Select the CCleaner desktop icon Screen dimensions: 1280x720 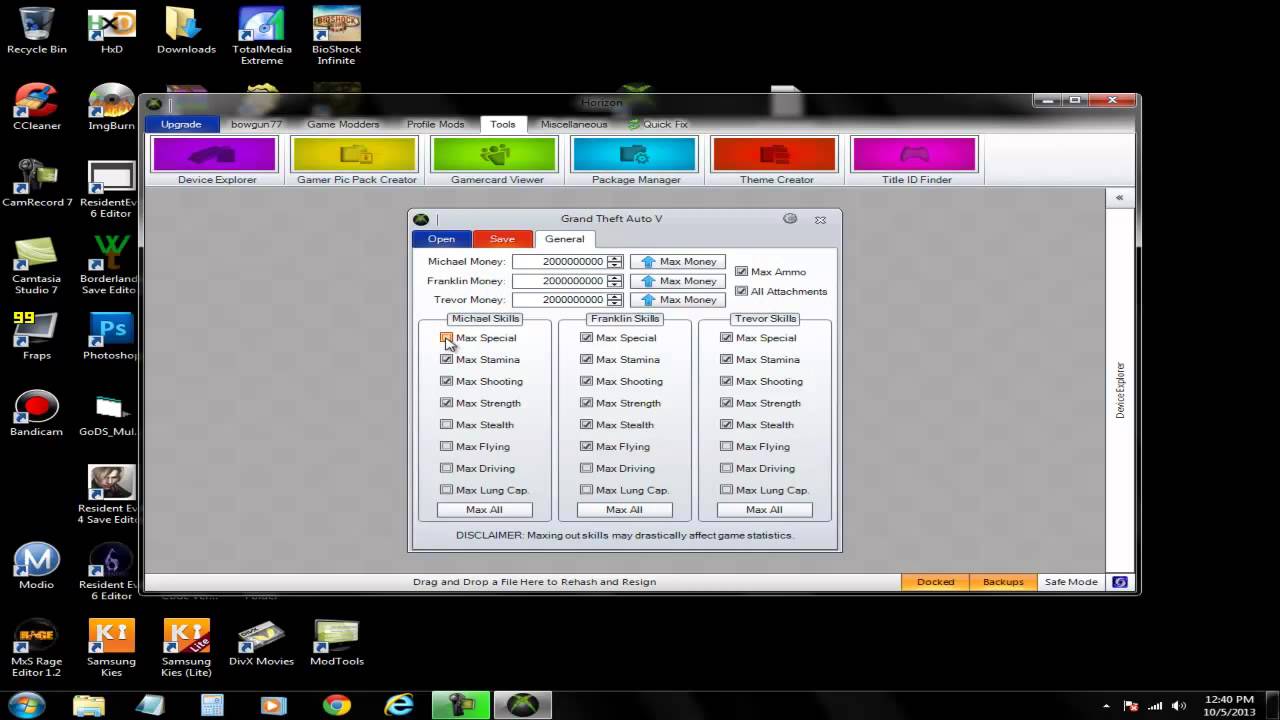click(x=37, y=107)
